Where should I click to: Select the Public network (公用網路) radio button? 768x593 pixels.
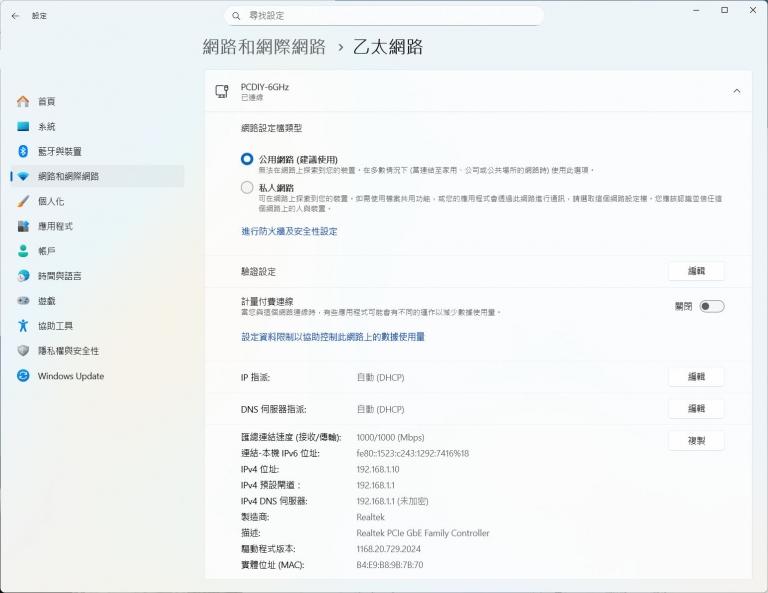click(247, 159)
